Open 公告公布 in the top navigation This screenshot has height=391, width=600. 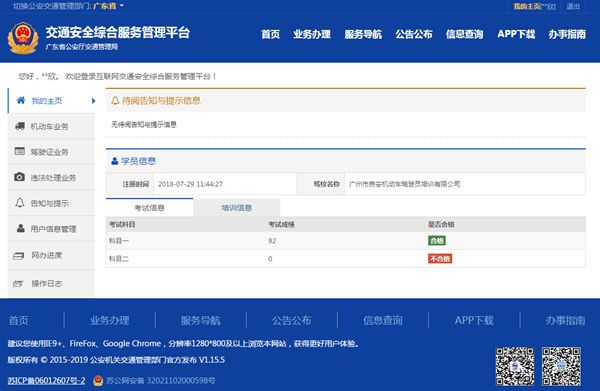pyautogui.click(x=414, y=34)
